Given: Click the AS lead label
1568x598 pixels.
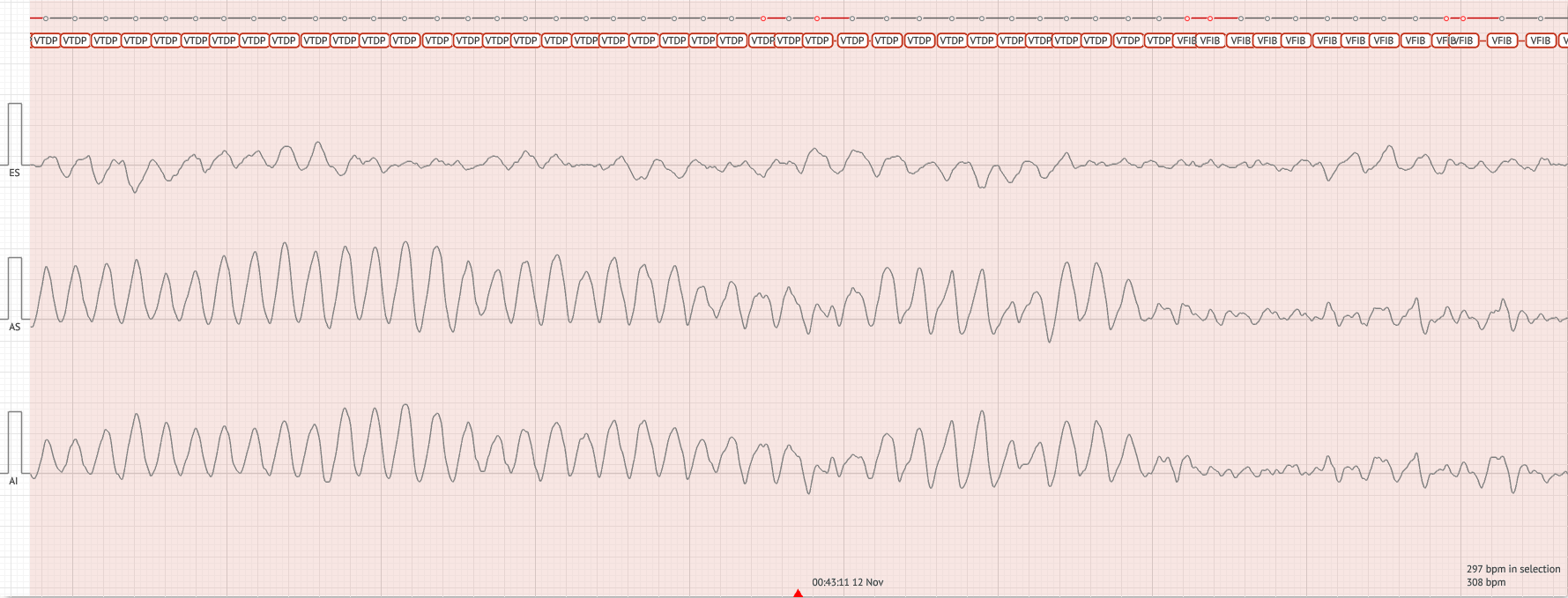Looking at the screenshot, I should pos(14,327).
